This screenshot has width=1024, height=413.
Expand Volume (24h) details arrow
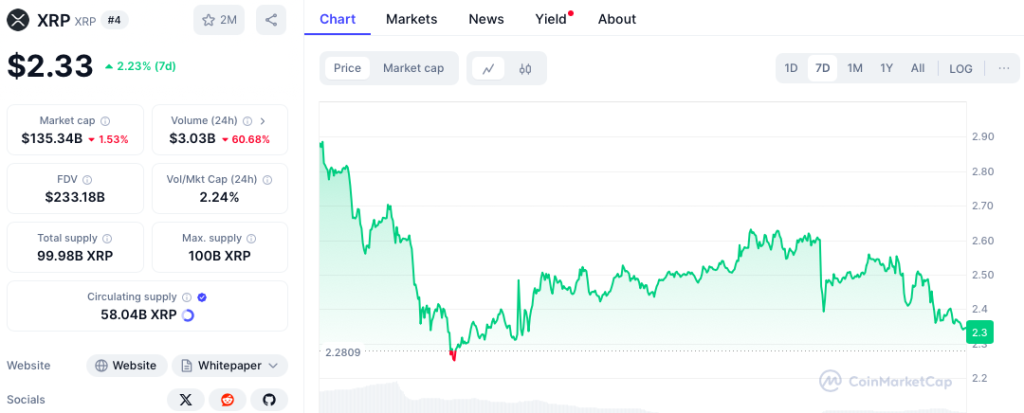click(263, 121)
